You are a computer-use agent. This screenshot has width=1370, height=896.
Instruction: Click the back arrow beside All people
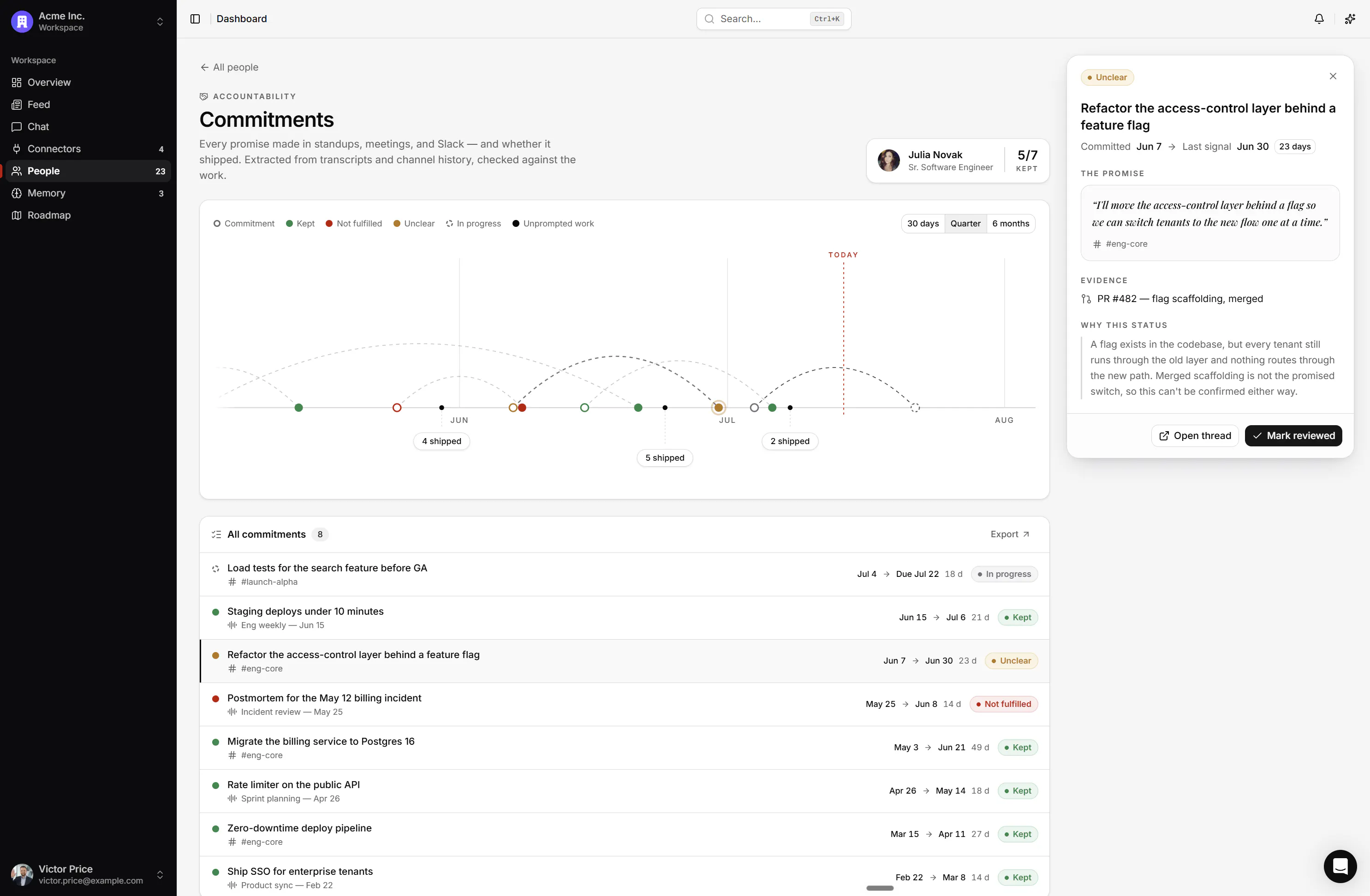pyautogui.click(x=204, y=67)
